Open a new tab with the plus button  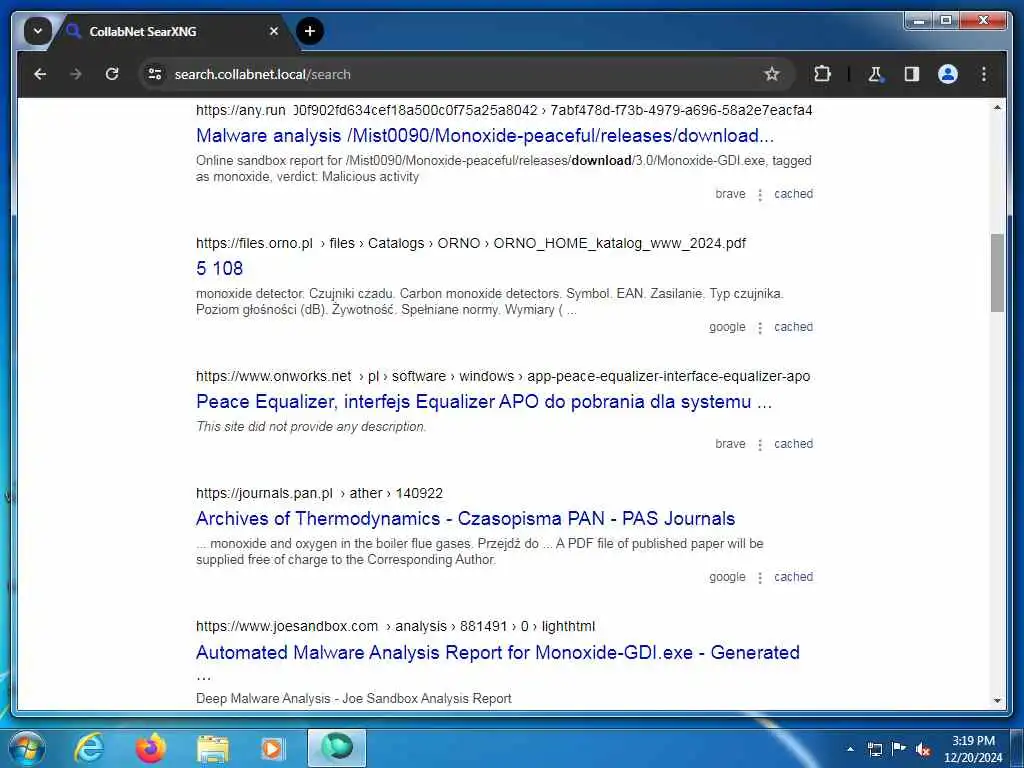tap(310, 31)
